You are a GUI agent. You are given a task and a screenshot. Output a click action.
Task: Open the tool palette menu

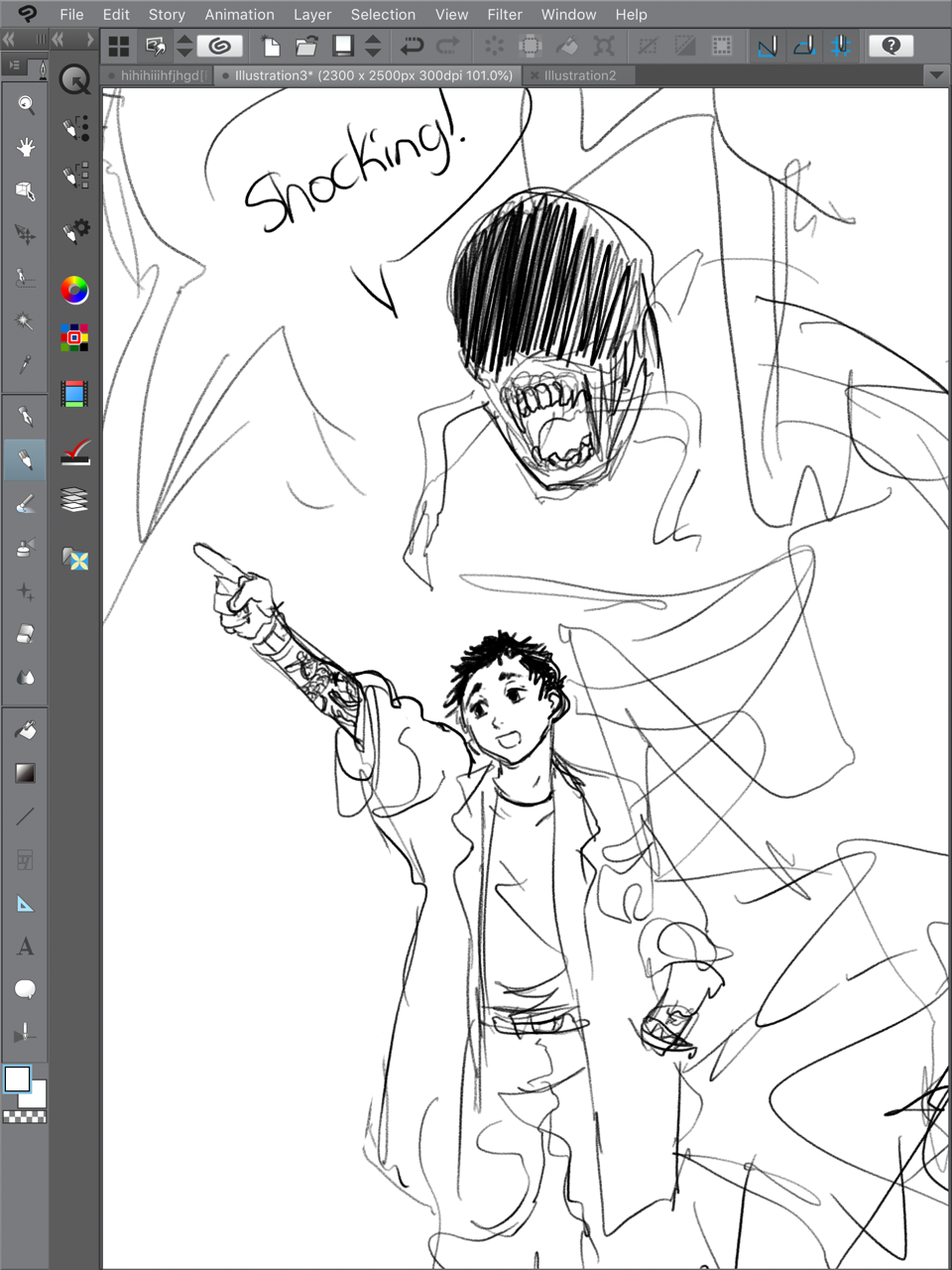pyautogui.click(x=14, y=65)
